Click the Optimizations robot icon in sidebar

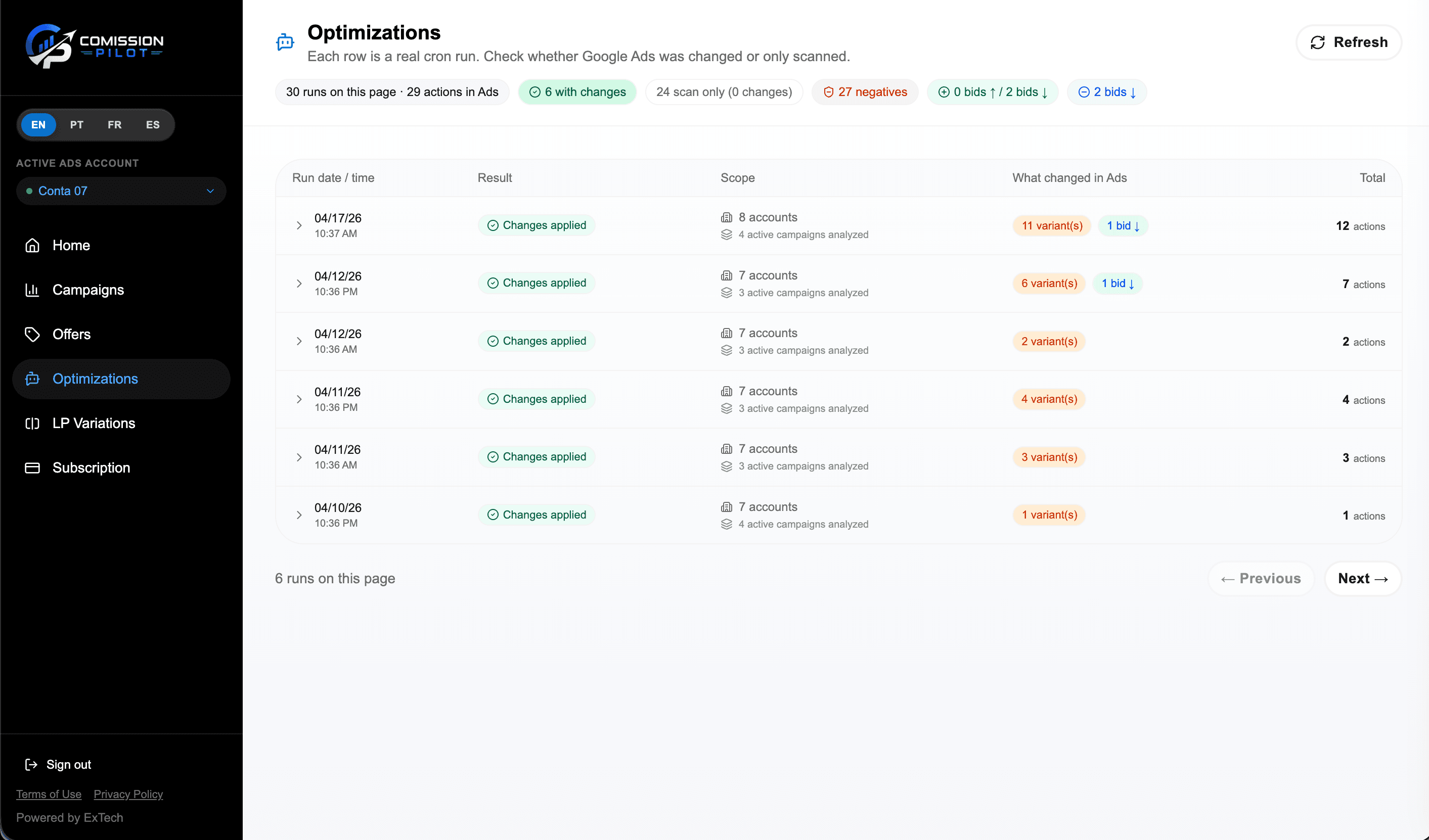click(32, 379)
